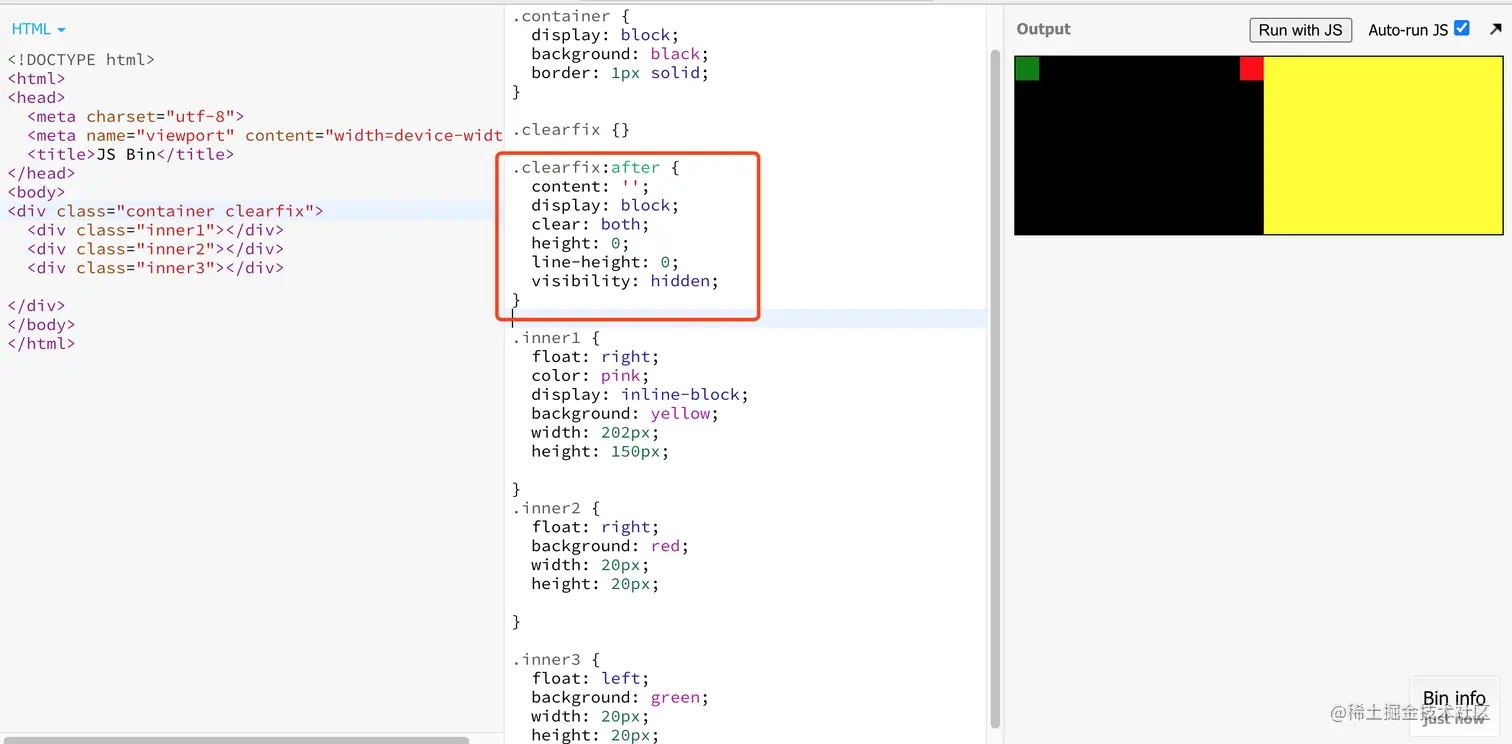The image size is (1512, 744).
Task: Click the '.container {' selector line
Action: (x=571, y=16)
